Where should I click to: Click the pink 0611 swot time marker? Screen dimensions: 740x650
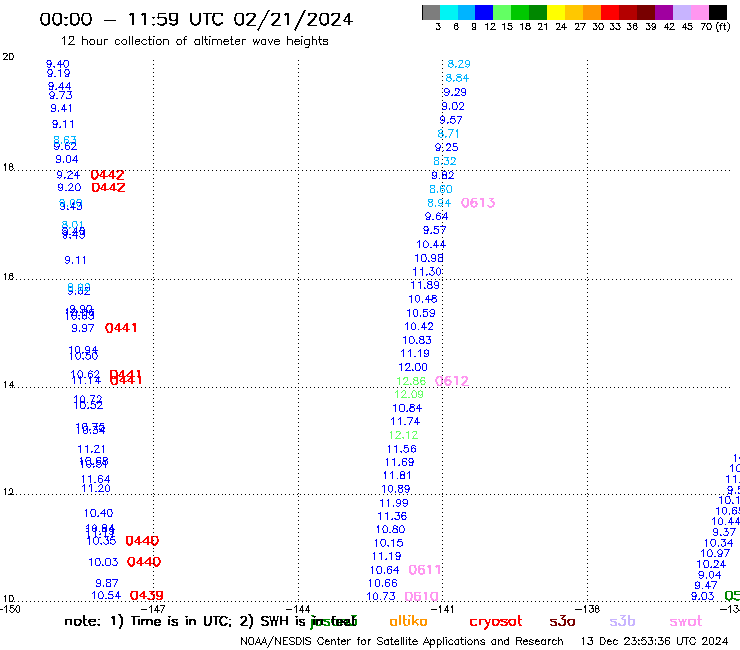click(425, 570)
